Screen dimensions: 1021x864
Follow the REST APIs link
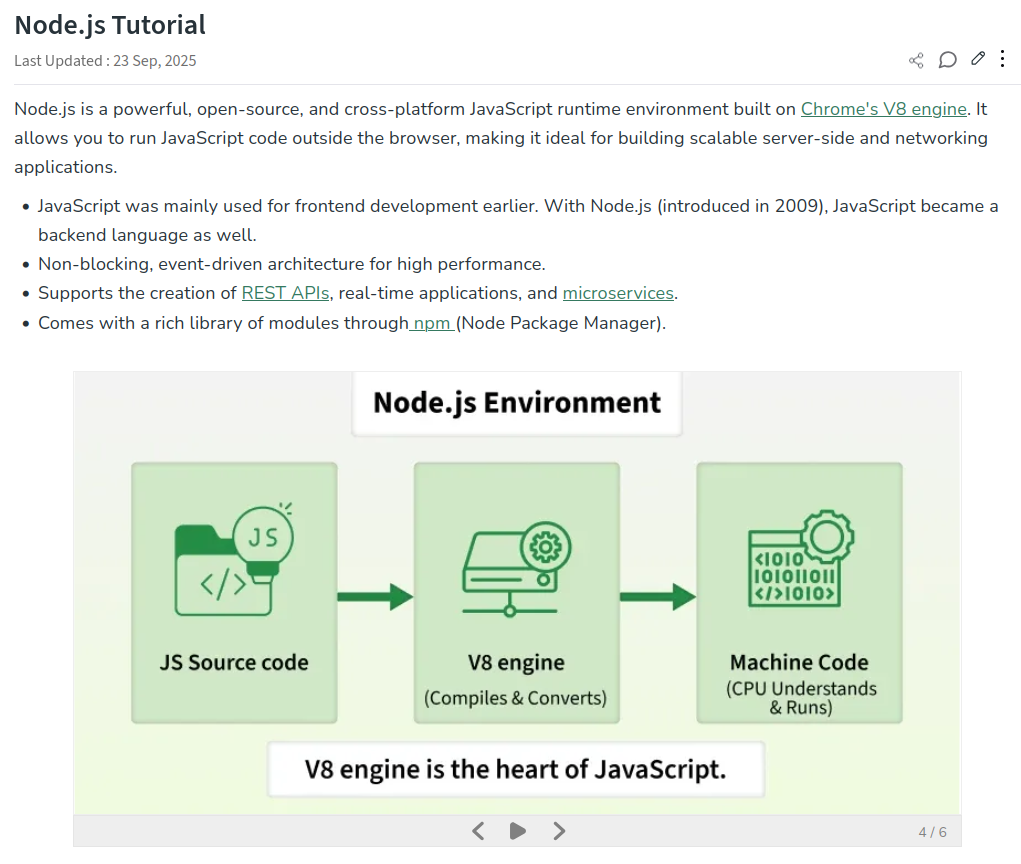pyautogui.click(x=285, y=293)
